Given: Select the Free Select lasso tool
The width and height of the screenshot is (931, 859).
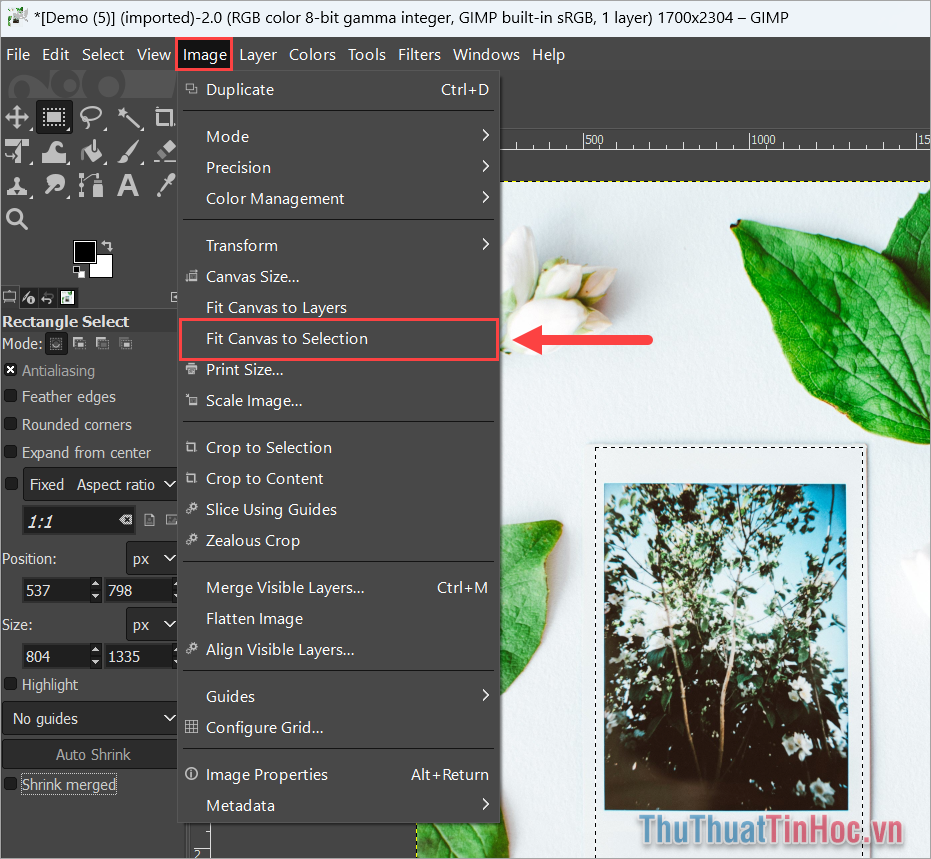Looking at the screenshot, I should (x=91, y=118).
